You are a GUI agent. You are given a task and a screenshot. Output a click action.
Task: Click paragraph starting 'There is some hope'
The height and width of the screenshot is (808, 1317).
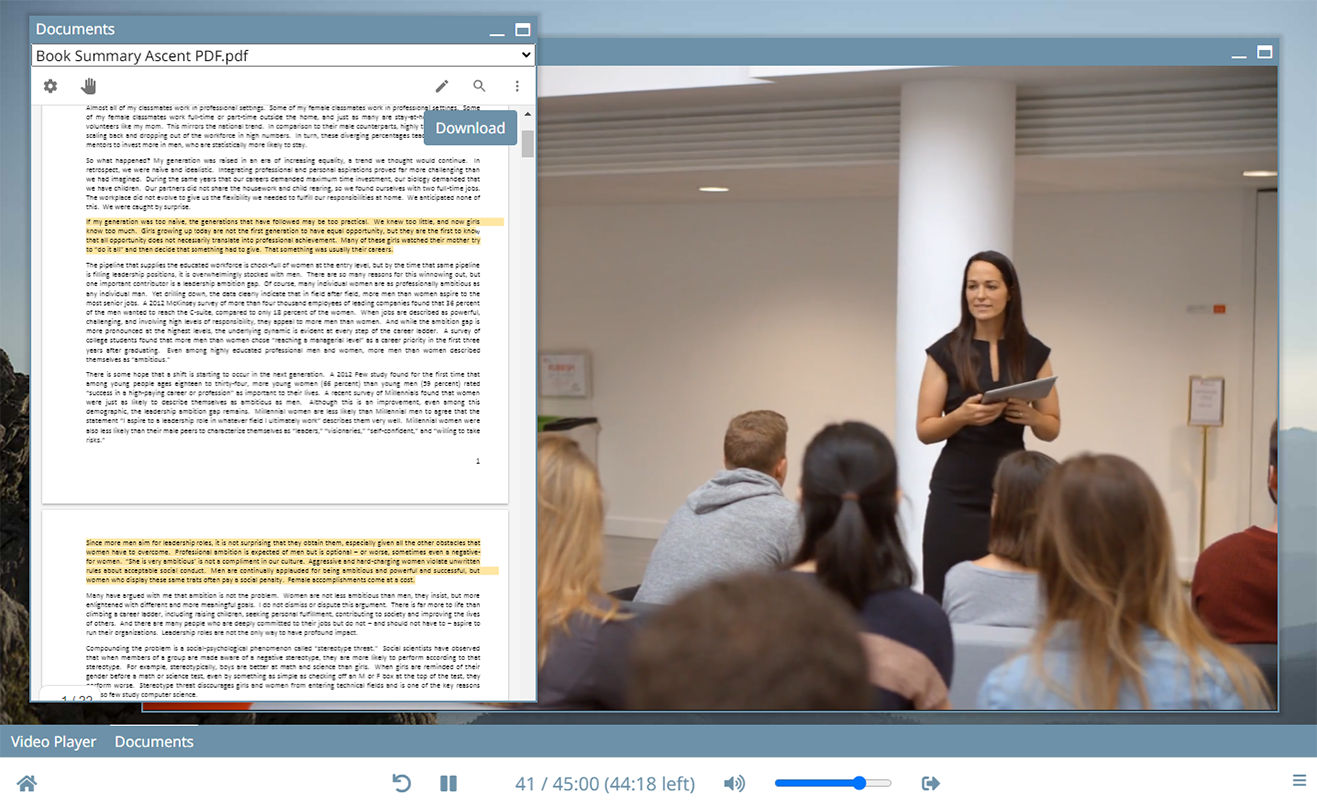(283, 406)
